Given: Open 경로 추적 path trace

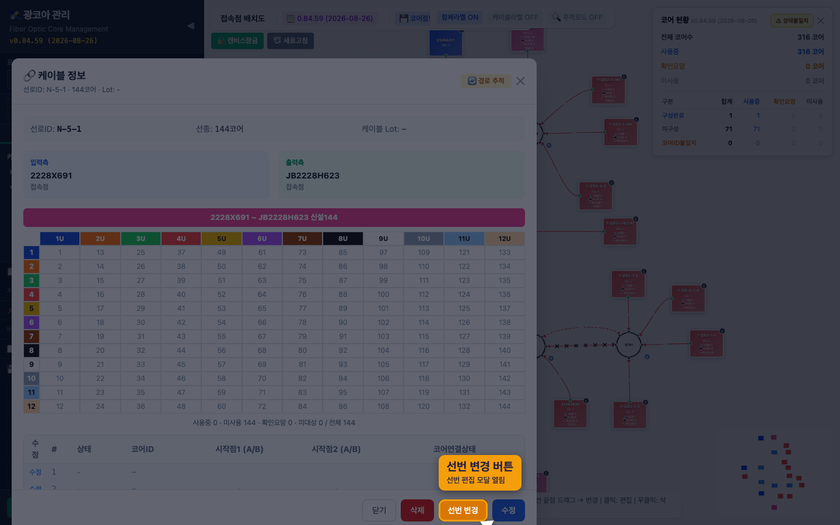Looking at the screenshot, I should point(486,81).
